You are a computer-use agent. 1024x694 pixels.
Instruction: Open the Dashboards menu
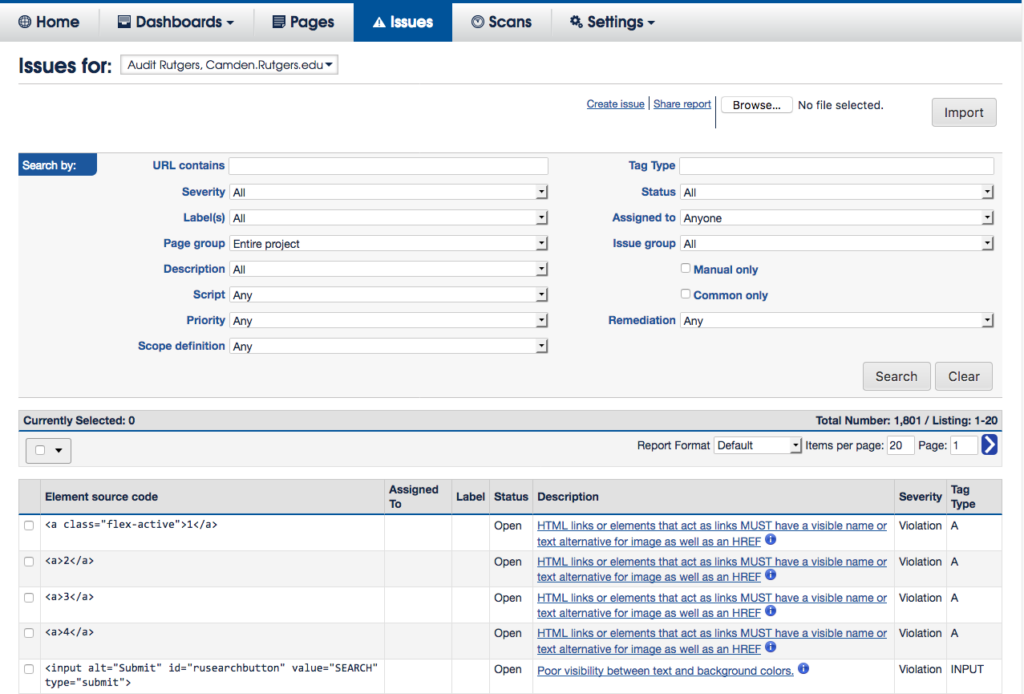click(x=176, y=22)
